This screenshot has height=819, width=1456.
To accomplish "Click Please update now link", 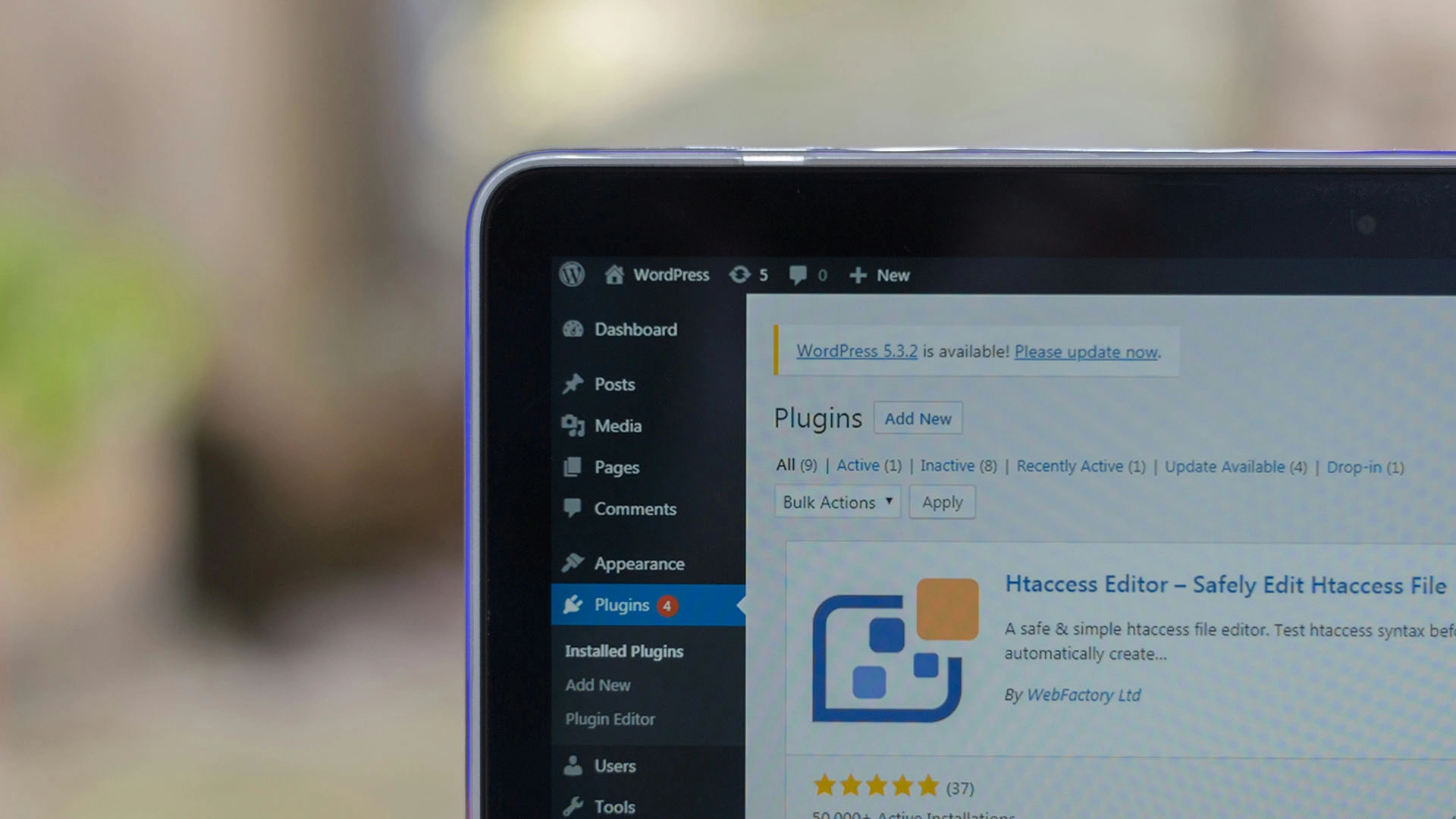I will 1085,351.
